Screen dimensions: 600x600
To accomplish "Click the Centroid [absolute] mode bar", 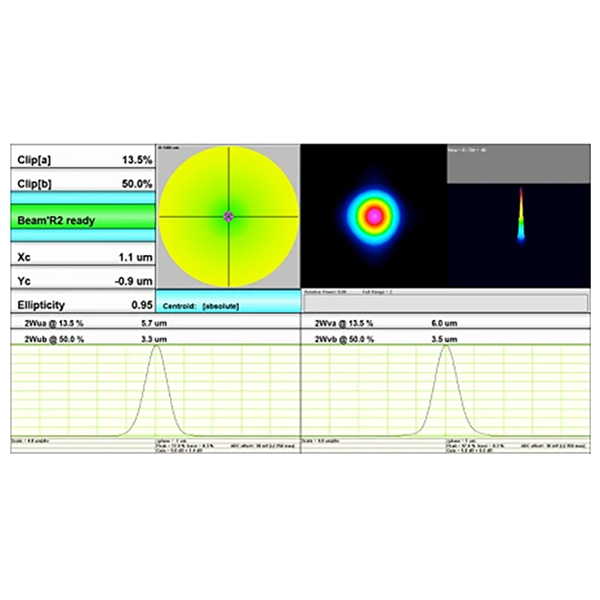I will pos(228,302).
